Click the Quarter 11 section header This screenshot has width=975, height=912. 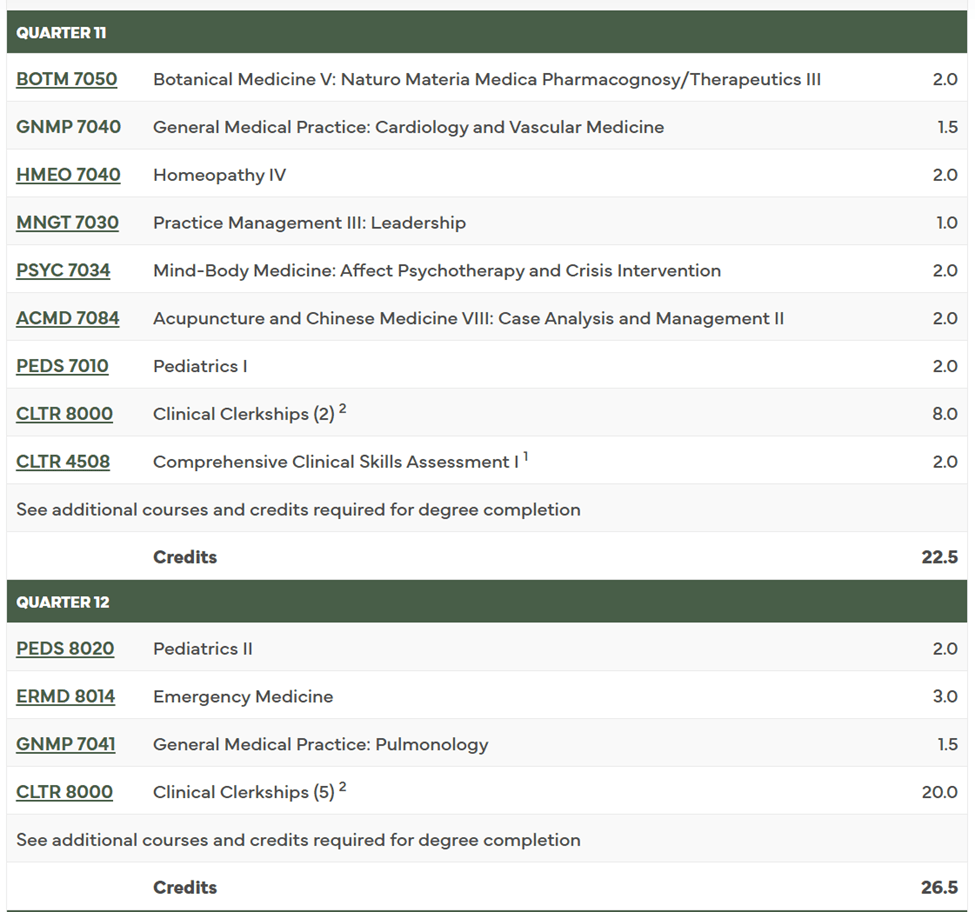[487, 32]
